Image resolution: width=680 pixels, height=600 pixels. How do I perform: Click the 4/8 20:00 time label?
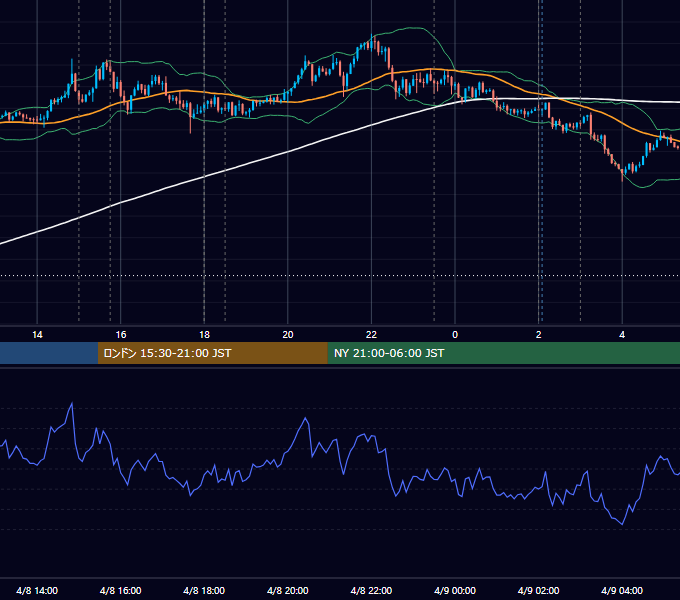(288, 590)
